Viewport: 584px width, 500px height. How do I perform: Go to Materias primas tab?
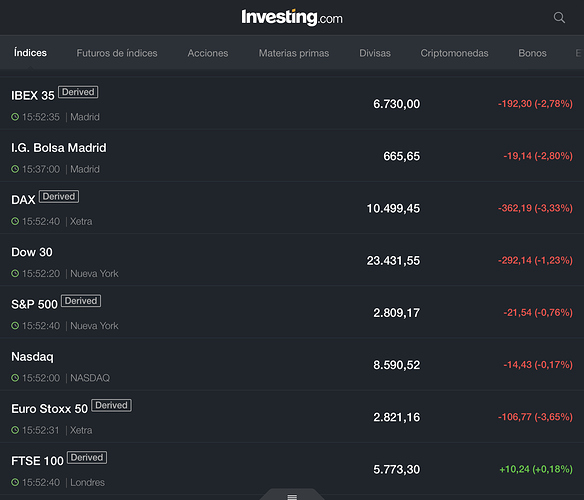(294, 53)
